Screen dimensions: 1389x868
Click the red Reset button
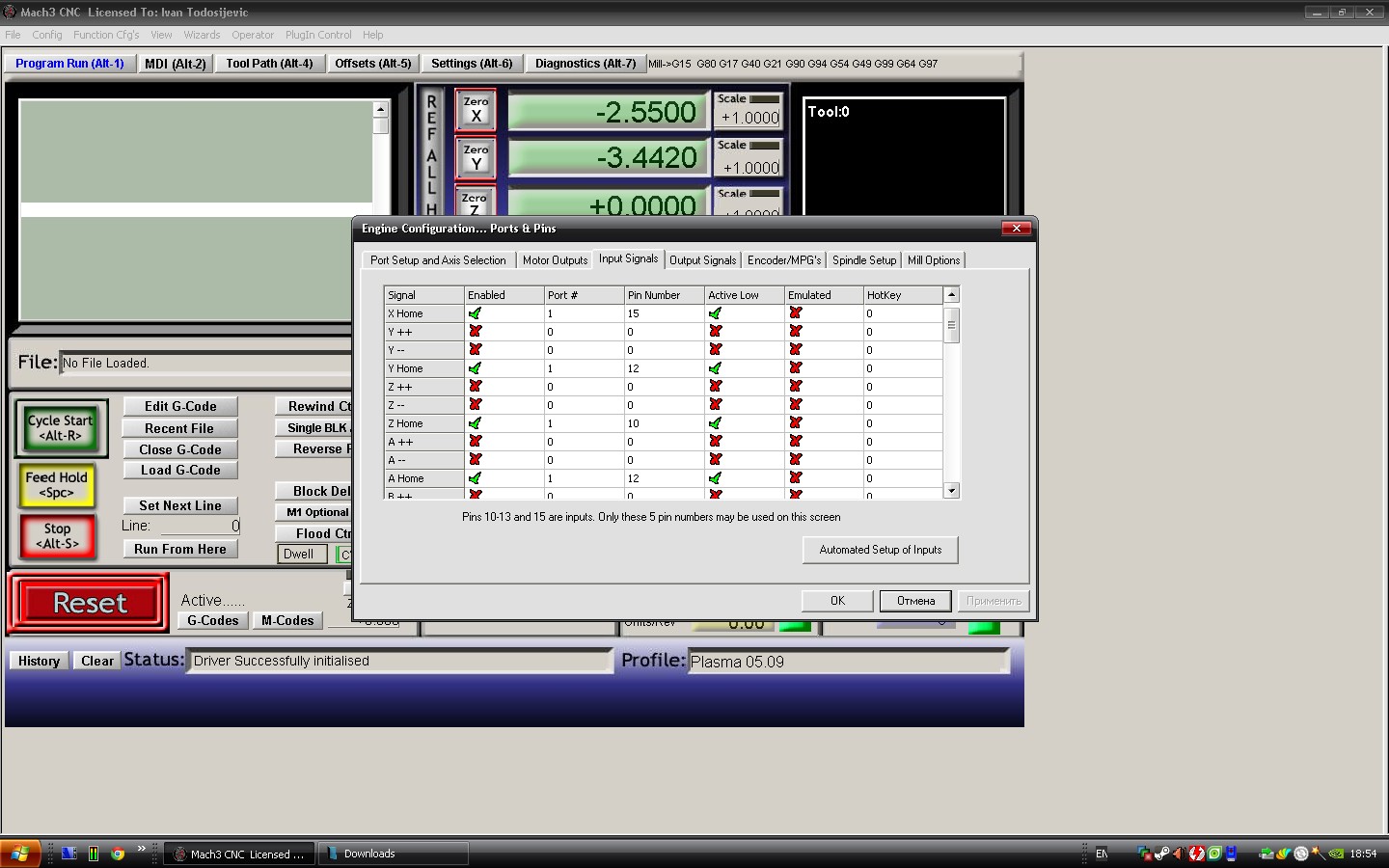tap(90, 604)
